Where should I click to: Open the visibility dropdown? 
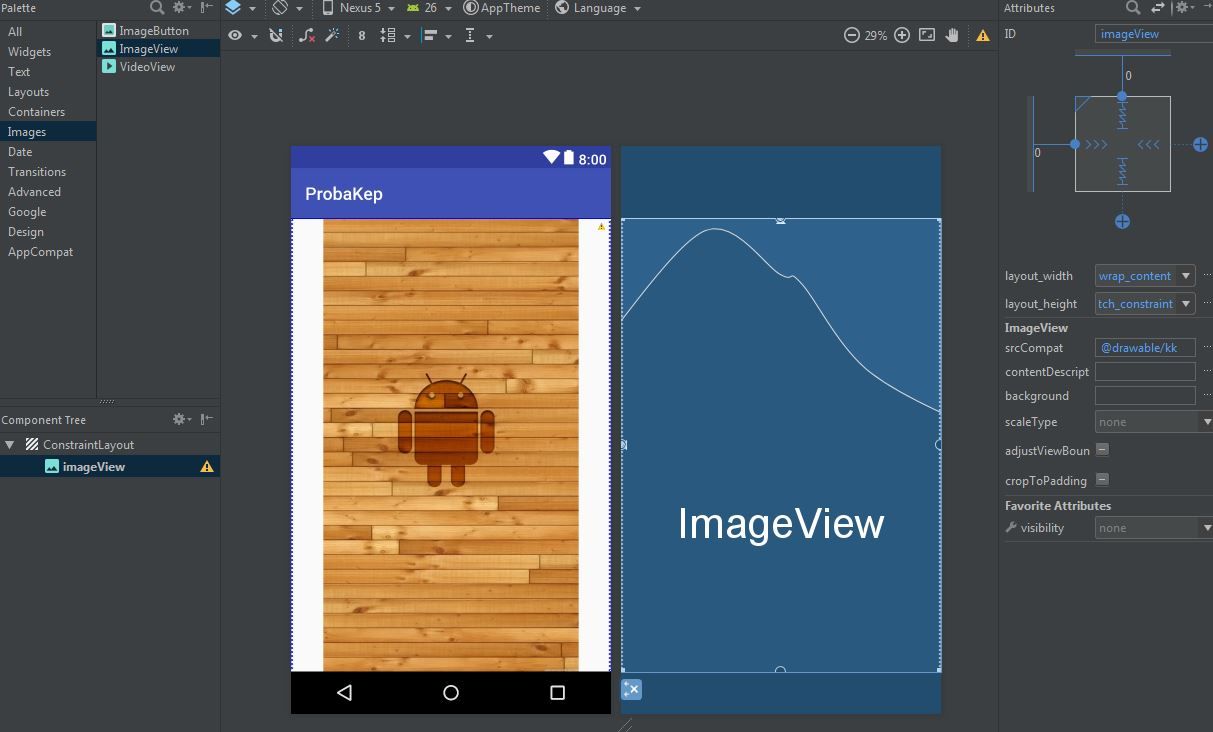(1154, 528)
